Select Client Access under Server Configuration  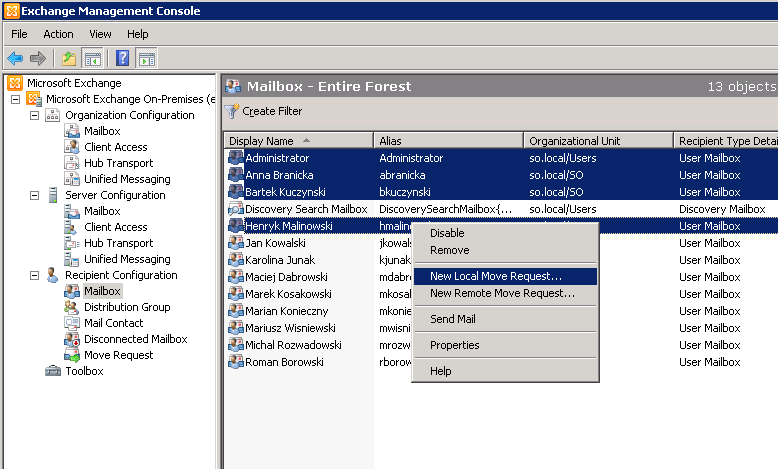(116, 227)
